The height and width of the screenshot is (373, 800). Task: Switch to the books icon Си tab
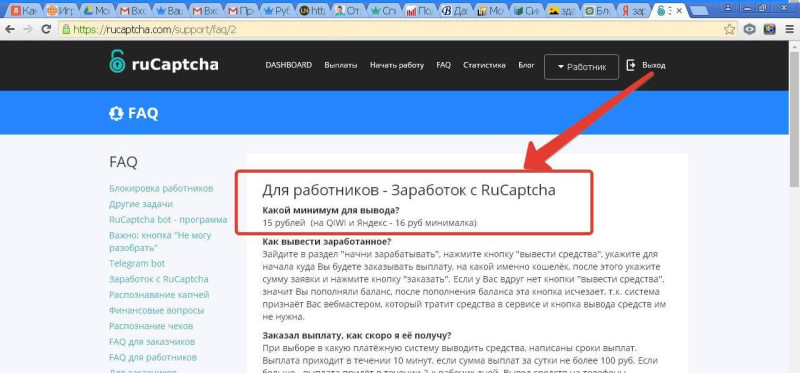click(527, 11)
